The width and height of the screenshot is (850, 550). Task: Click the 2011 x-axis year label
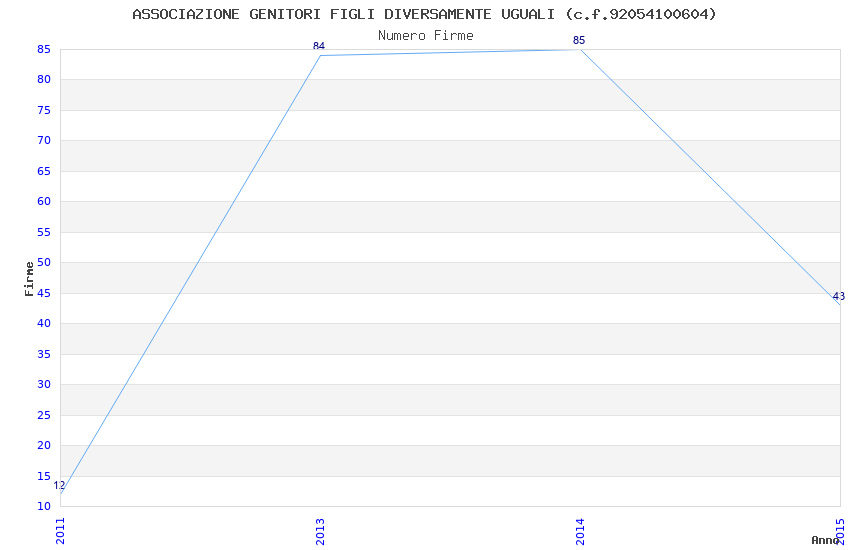point(61,531)
